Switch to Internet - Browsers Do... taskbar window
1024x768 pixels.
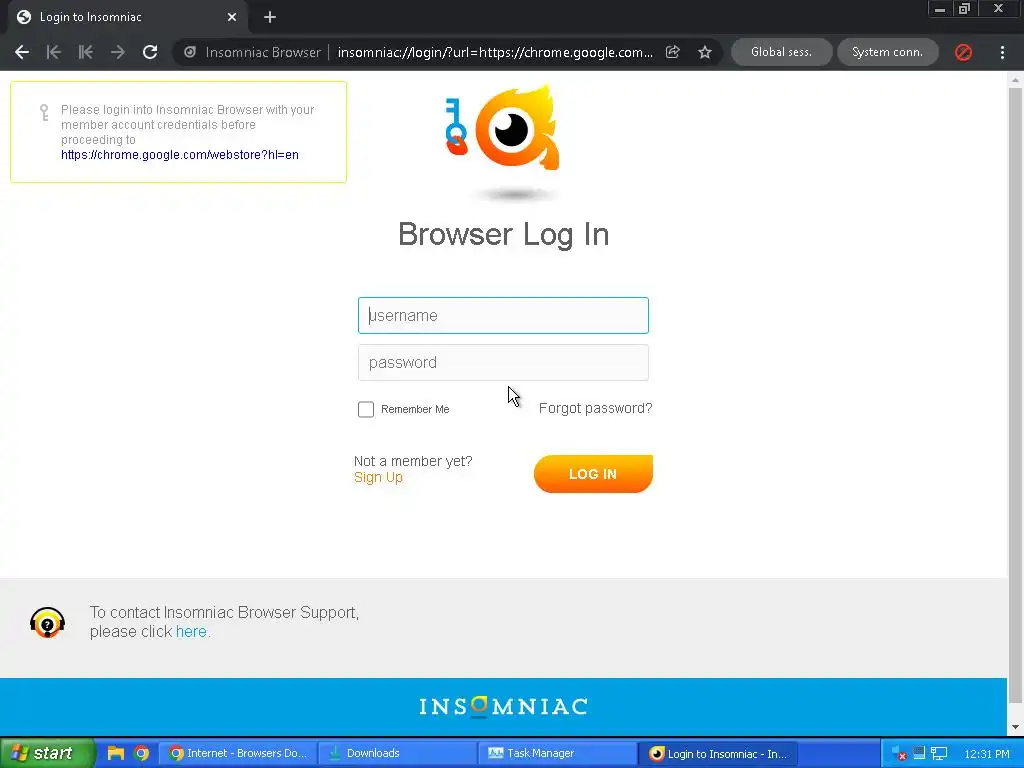pos(238,754)
